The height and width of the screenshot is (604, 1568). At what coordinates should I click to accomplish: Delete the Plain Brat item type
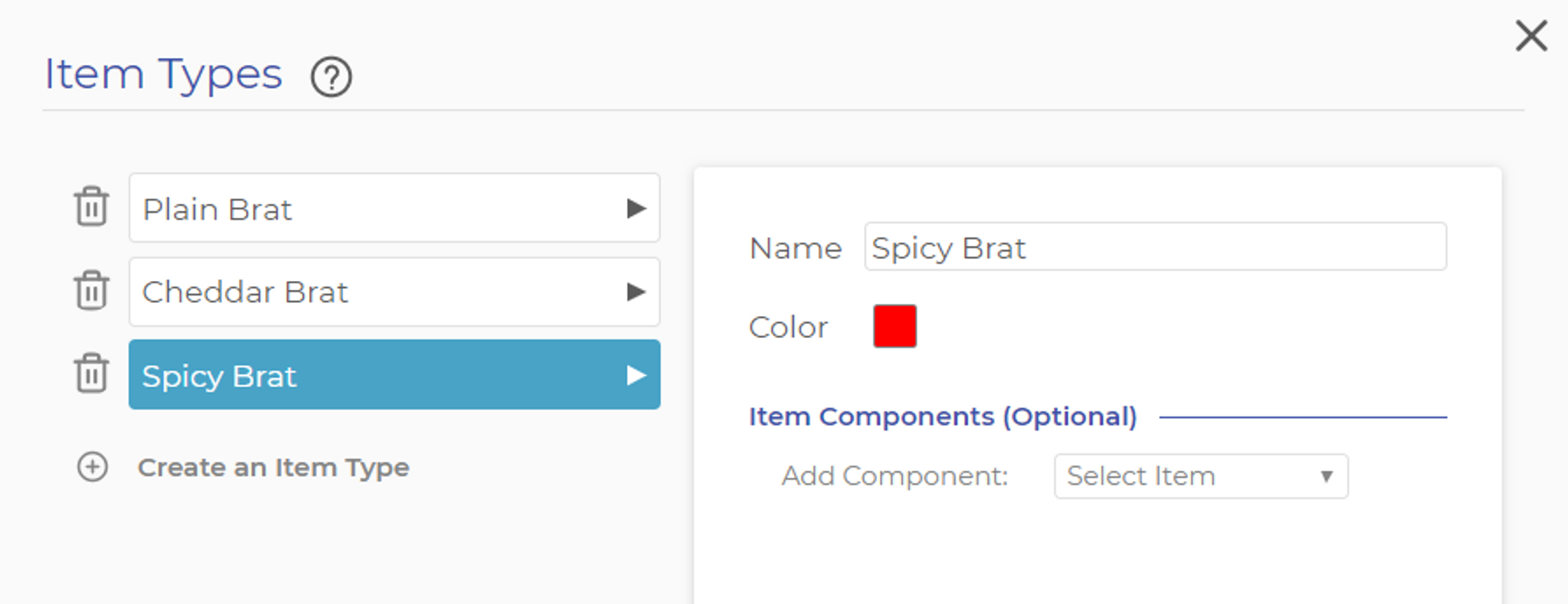(x=91, y=207)
